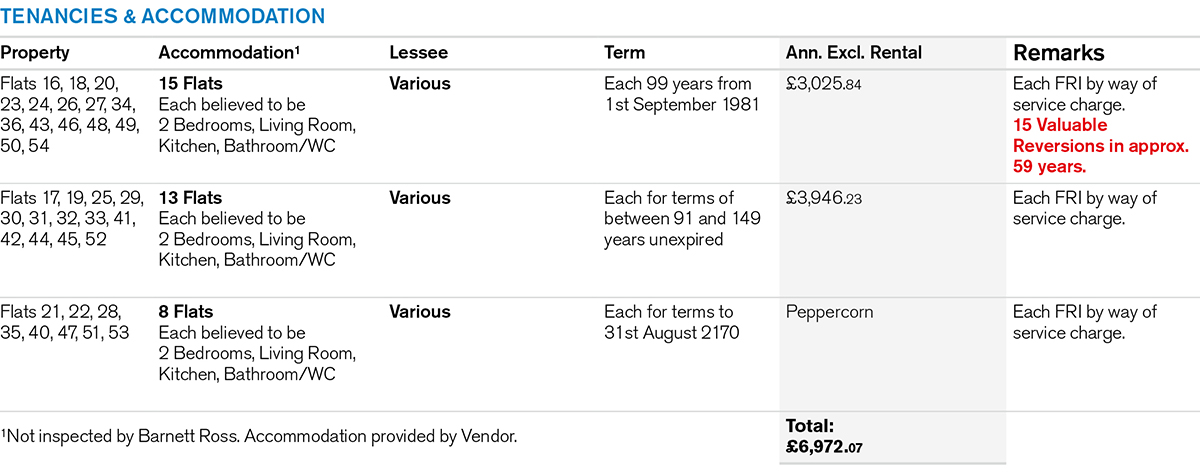Click the TENANCIES & ACCOMMODATION heading

(x=162, y=16)
